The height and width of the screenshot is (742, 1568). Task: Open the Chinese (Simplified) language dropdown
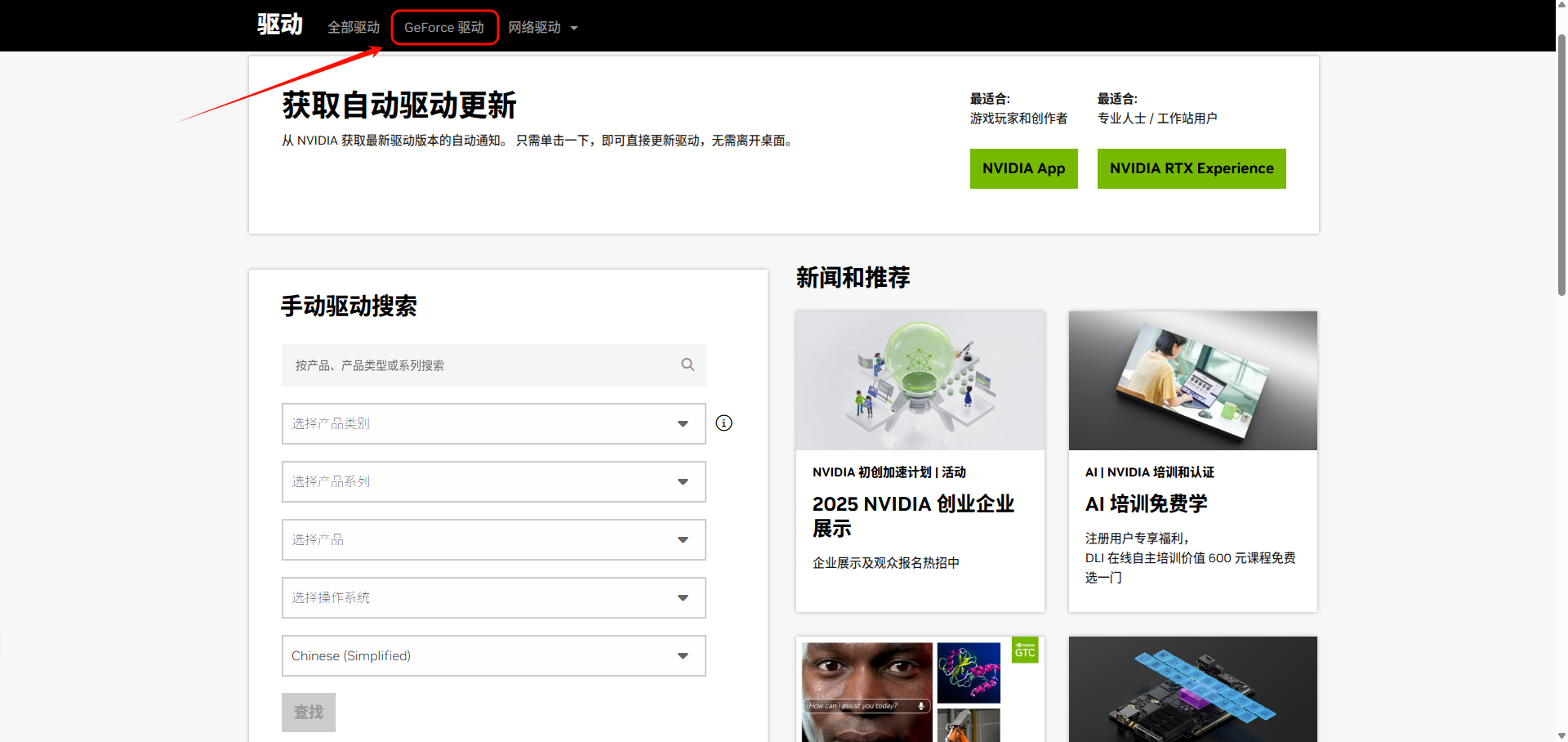(494, 655)
